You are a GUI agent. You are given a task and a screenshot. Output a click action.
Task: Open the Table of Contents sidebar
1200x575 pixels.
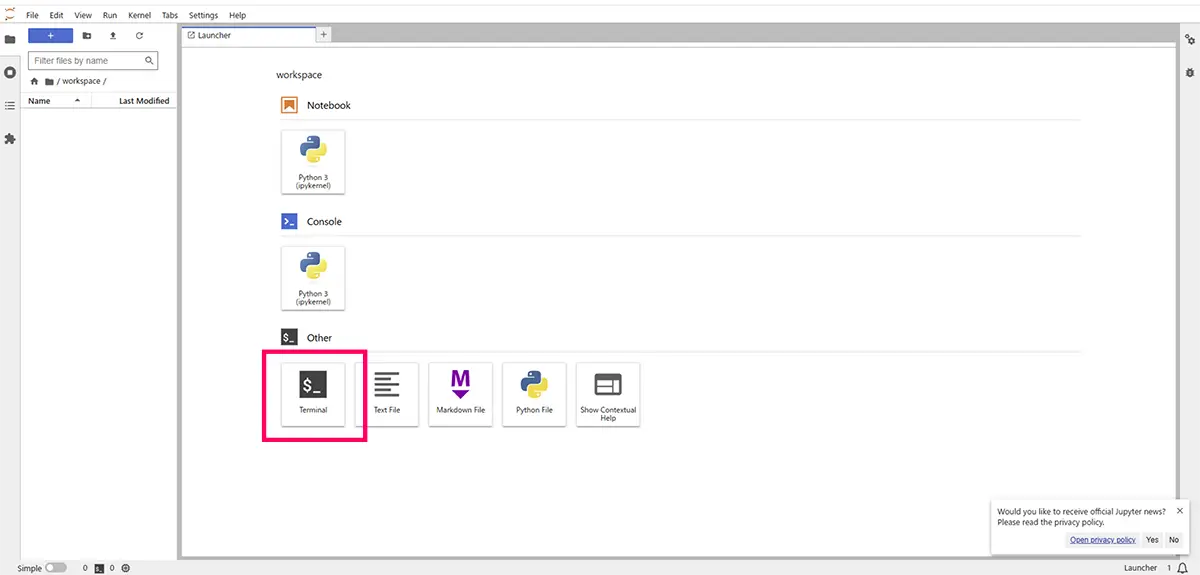point(10,105)
